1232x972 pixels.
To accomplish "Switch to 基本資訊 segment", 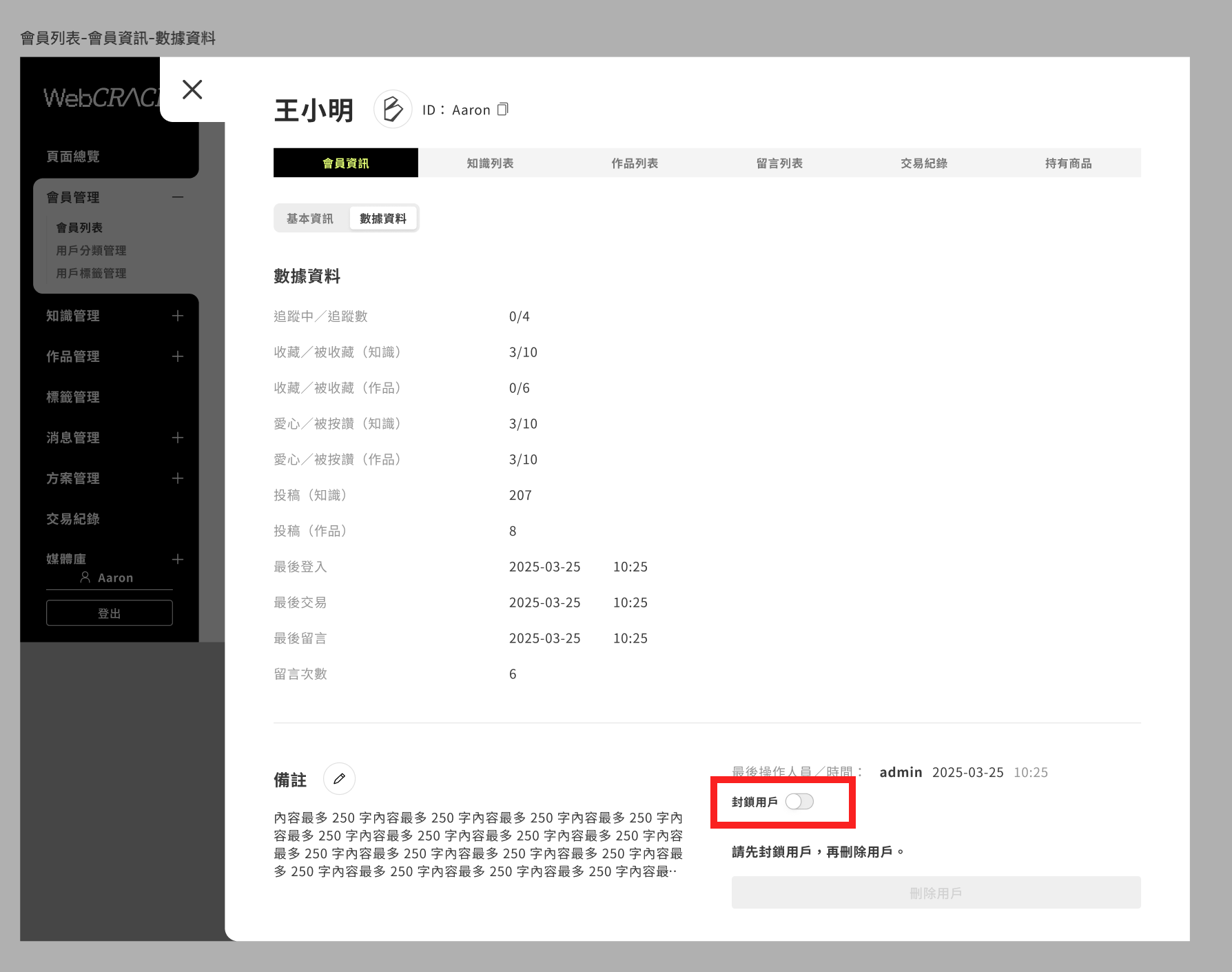I will (x=310, y=219).
